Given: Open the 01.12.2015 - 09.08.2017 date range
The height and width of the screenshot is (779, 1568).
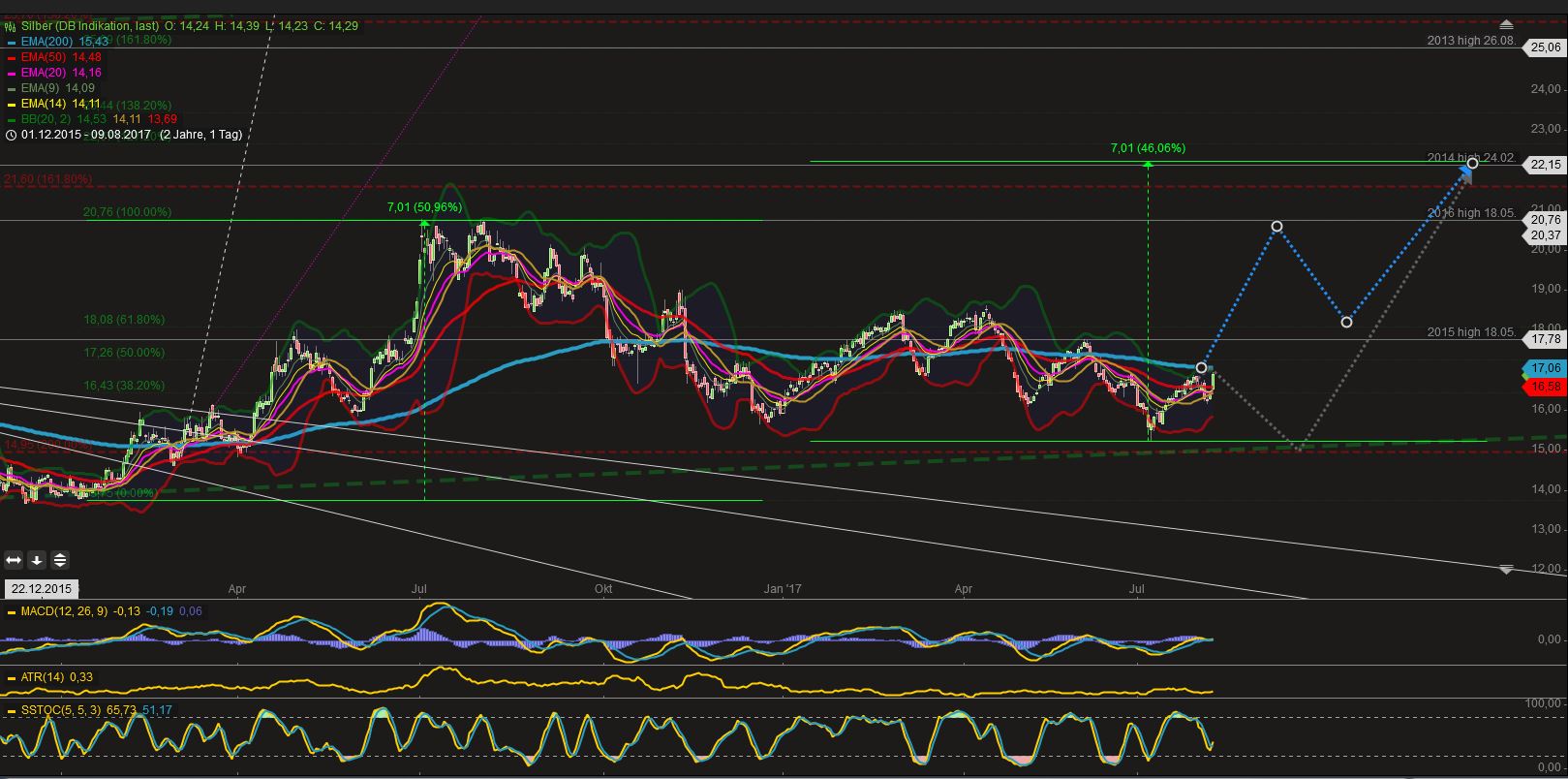Looking at the screenshot, I should (86, 135).
